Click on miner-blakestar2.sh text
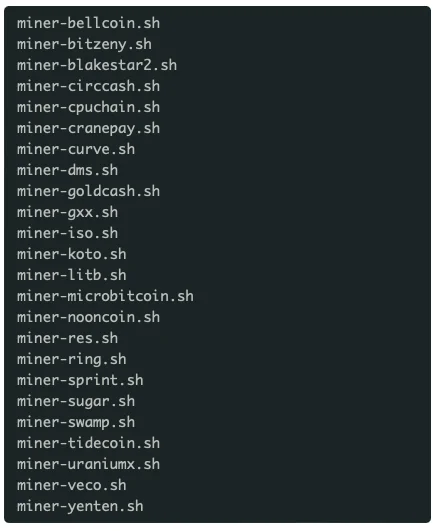The width and height of the screenshot is (440, 531). pyautogui.click(x=97, y=65)
